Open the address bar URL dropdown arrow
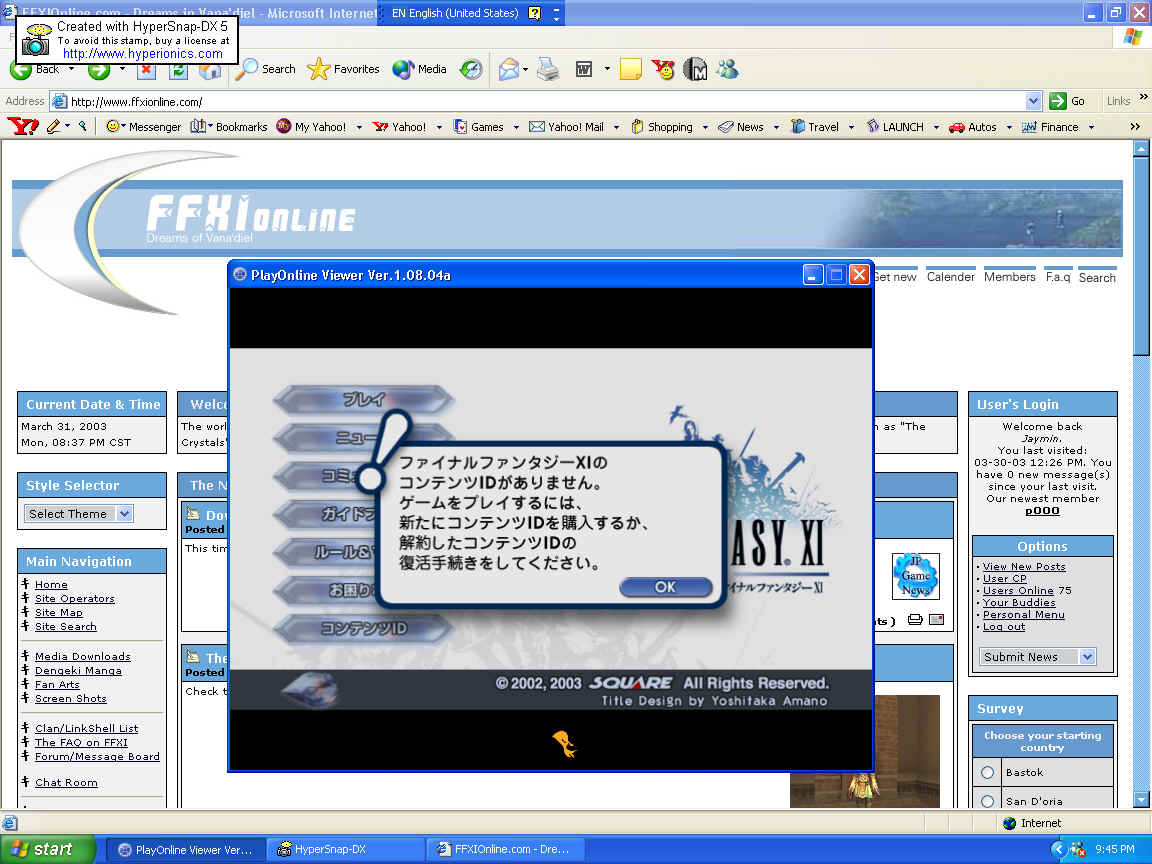Image resolution: width=1152 pixels, height=864 pixels. 1034,101
